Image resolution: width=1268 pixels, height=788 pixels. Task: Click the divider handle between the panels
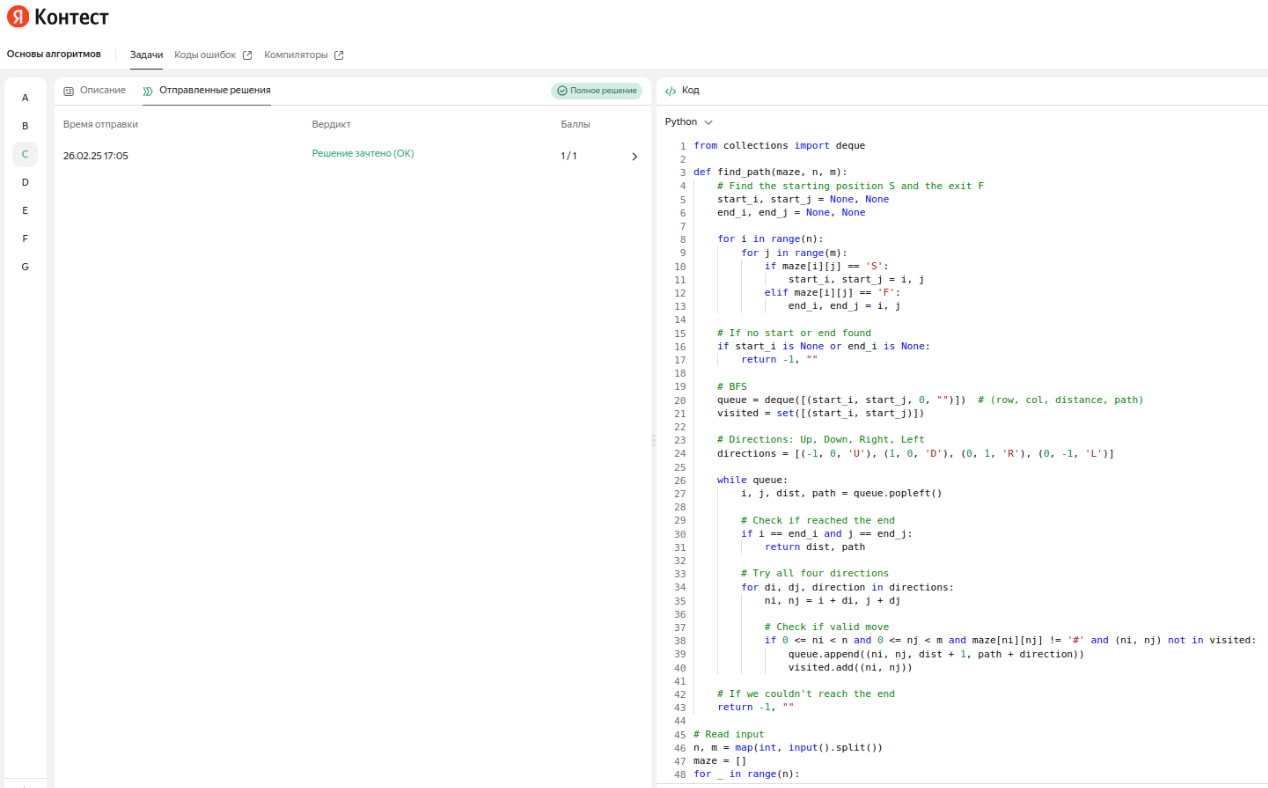(653, 440)
